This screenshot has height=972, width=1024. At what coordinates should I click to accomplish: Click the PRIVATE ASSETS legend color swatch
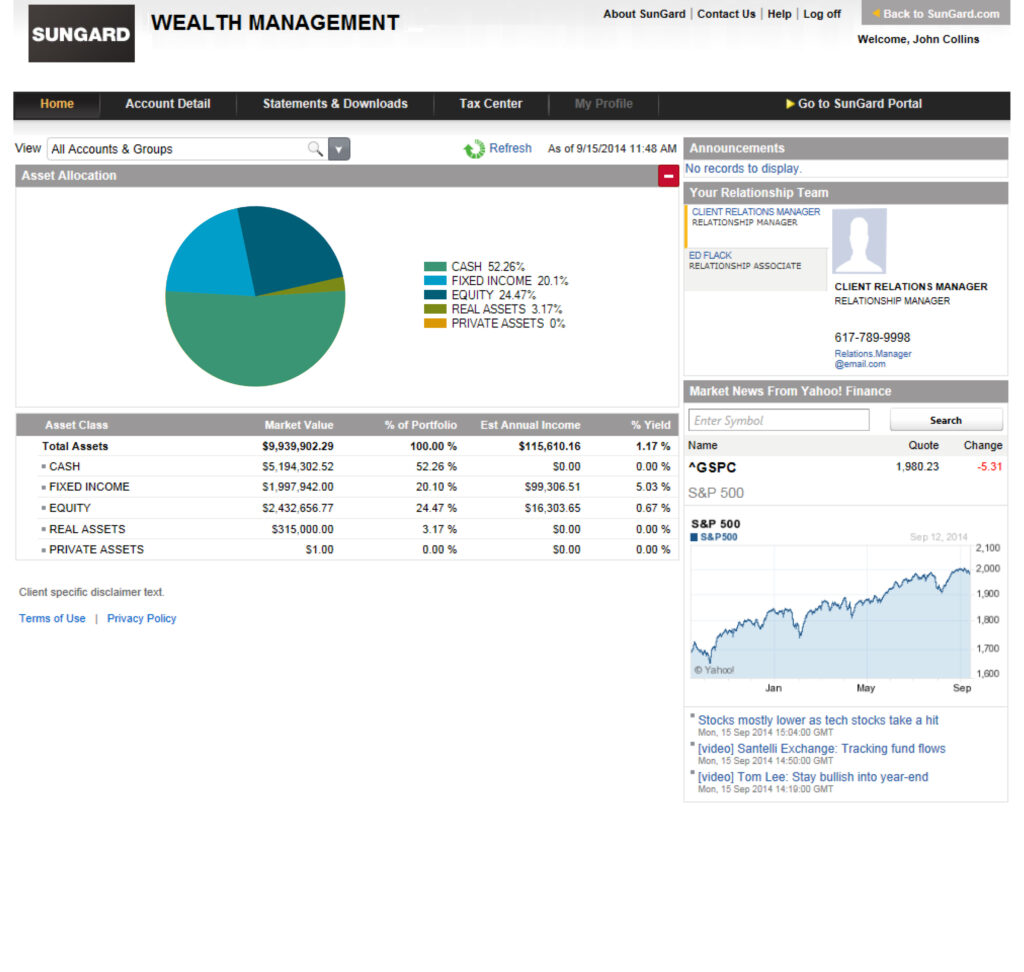(435, 323)
